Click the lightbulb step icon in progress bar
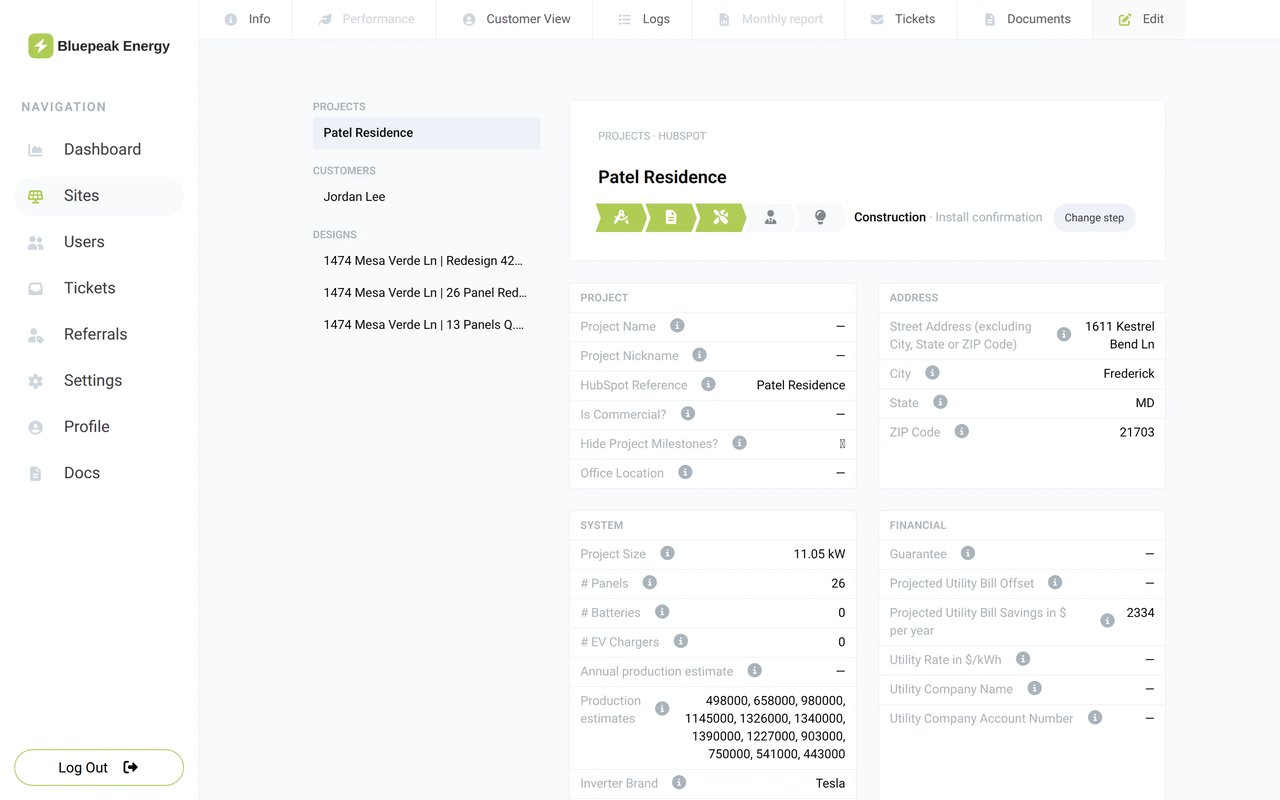1280x800 pixels. click(820, 217)
